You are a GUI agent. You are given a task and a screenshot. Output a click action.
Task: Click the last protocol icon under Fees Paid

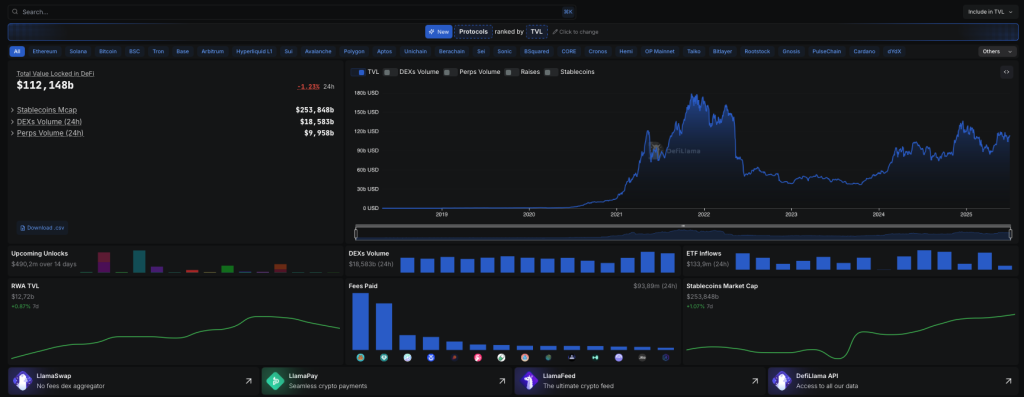click(x=665, y=358)
